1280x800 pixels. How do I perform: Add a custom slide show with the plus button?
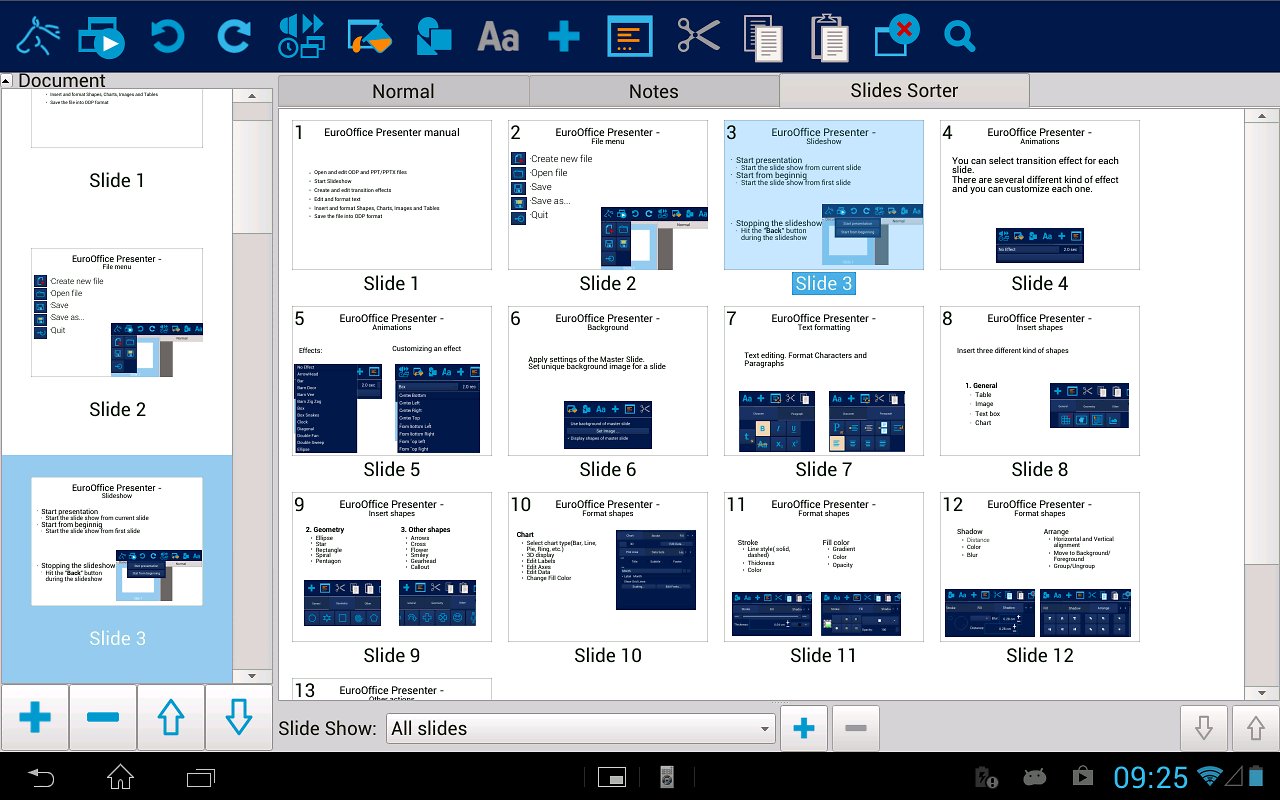(x=804, y=728)
